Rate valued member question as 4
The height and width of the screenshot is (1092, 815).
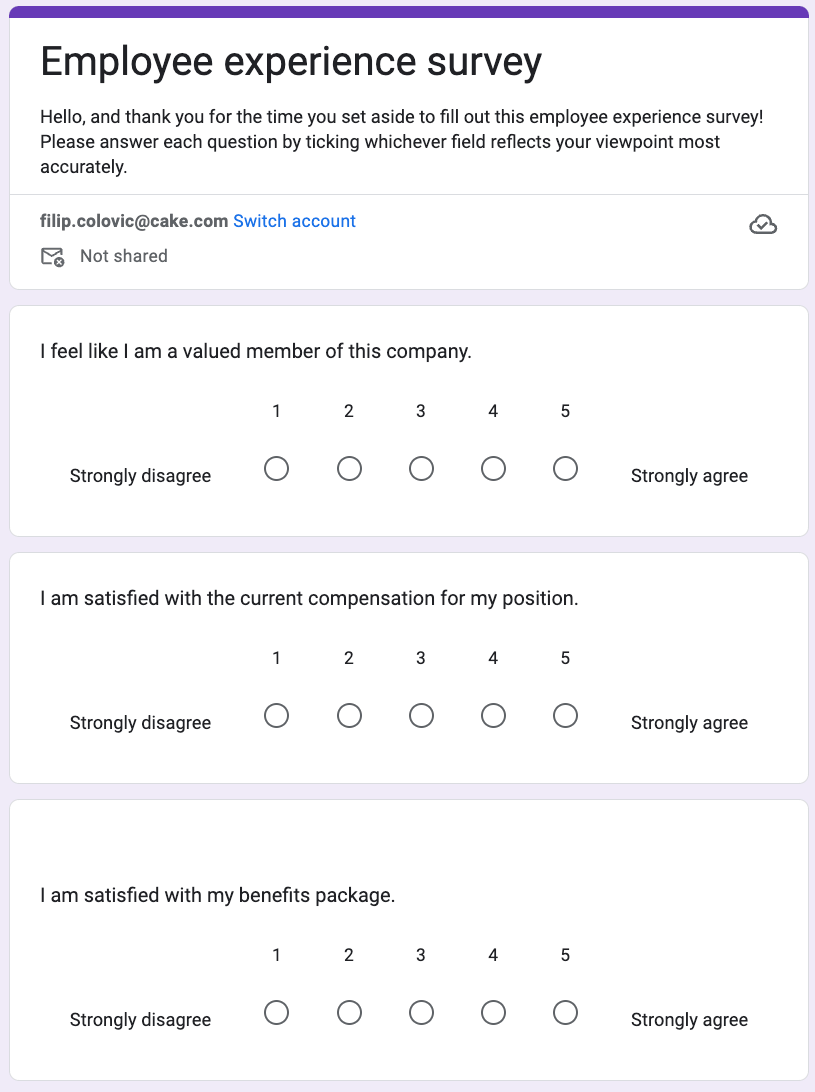pos(493,468)
